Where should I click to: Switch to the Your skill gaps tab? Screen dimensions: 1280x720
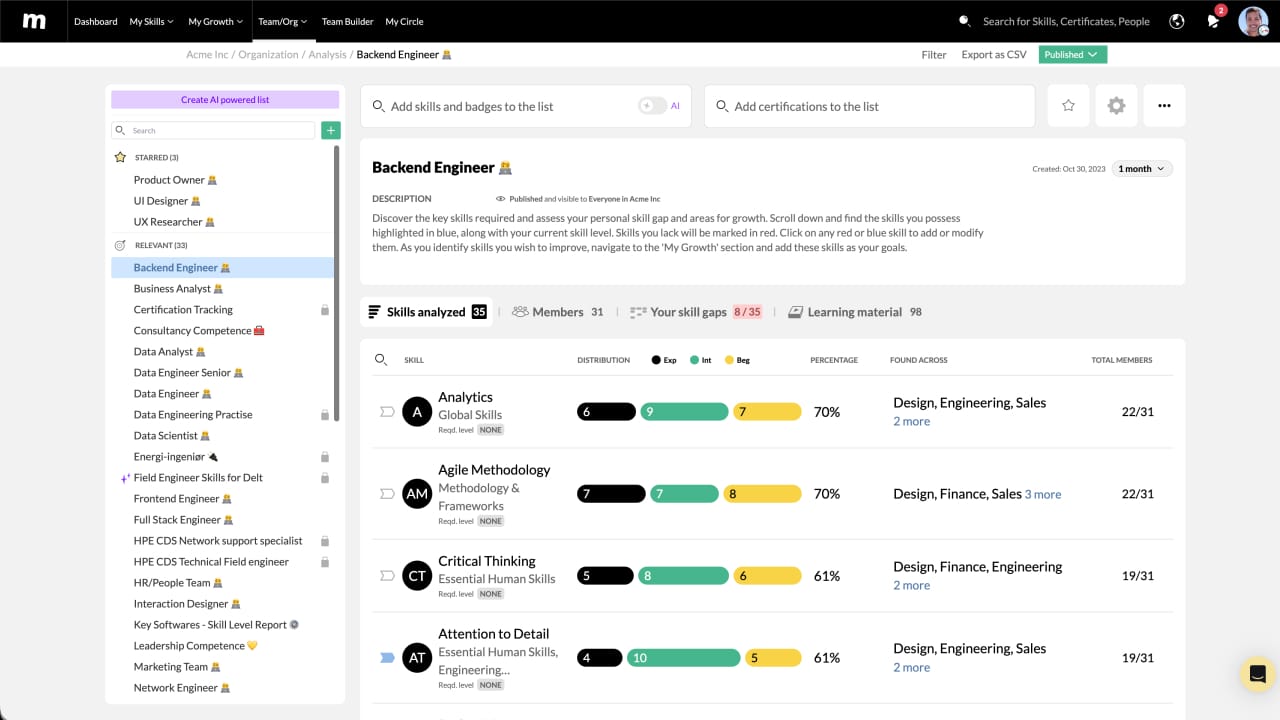[x=695, y=312]
